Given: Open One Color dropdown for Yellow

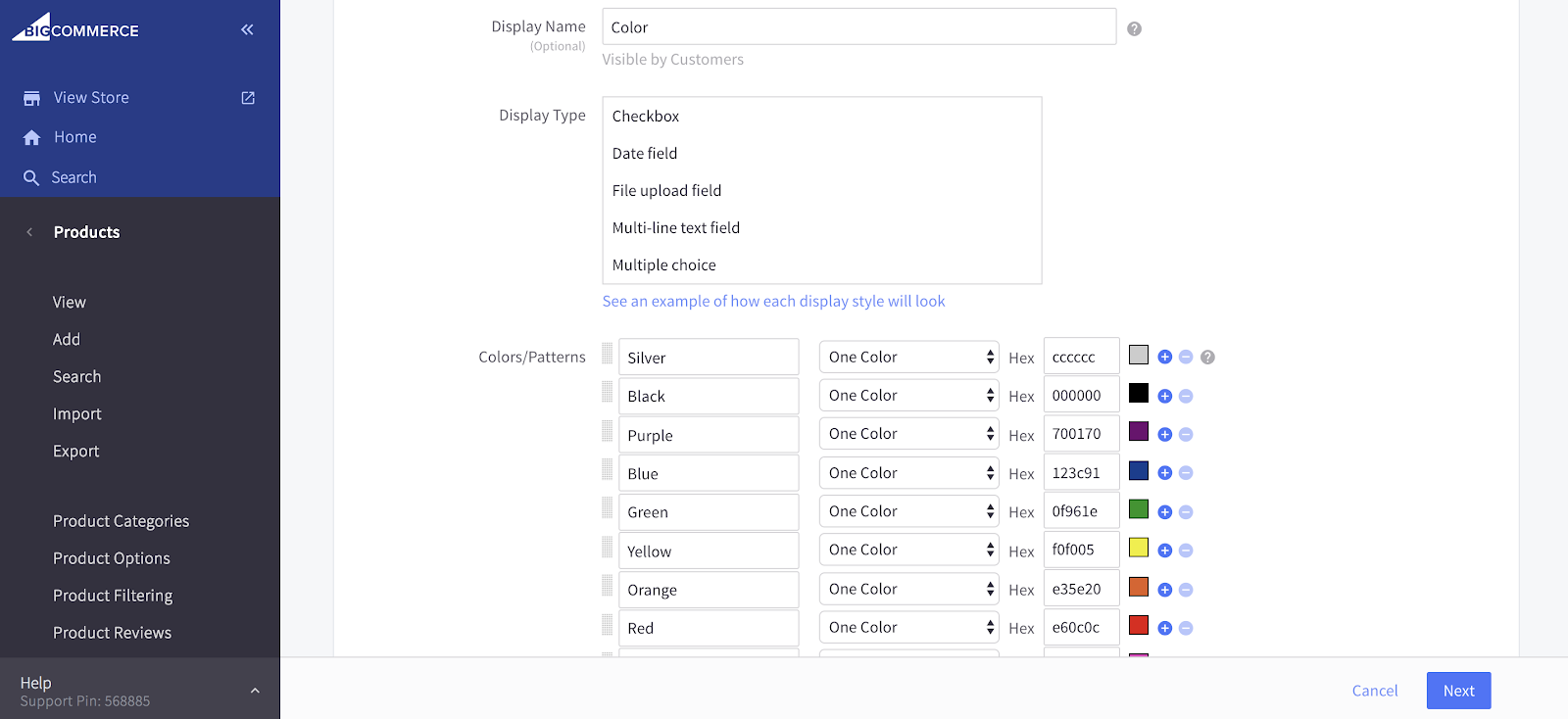Looking at the screenshot, I should (x=908, y=550).
